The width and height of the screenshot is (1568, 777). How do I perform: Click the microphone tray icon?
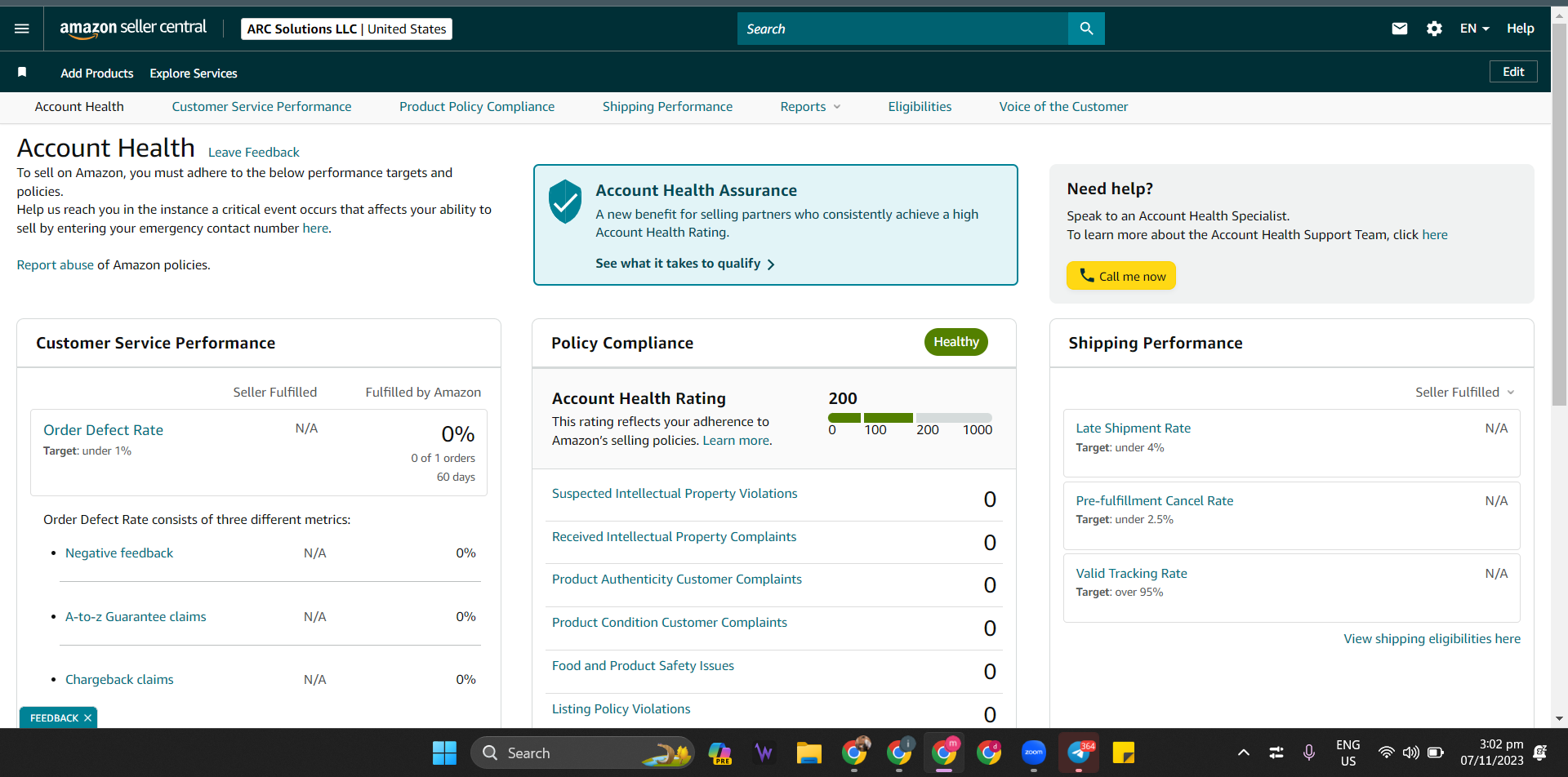[x=1309, y=753]
